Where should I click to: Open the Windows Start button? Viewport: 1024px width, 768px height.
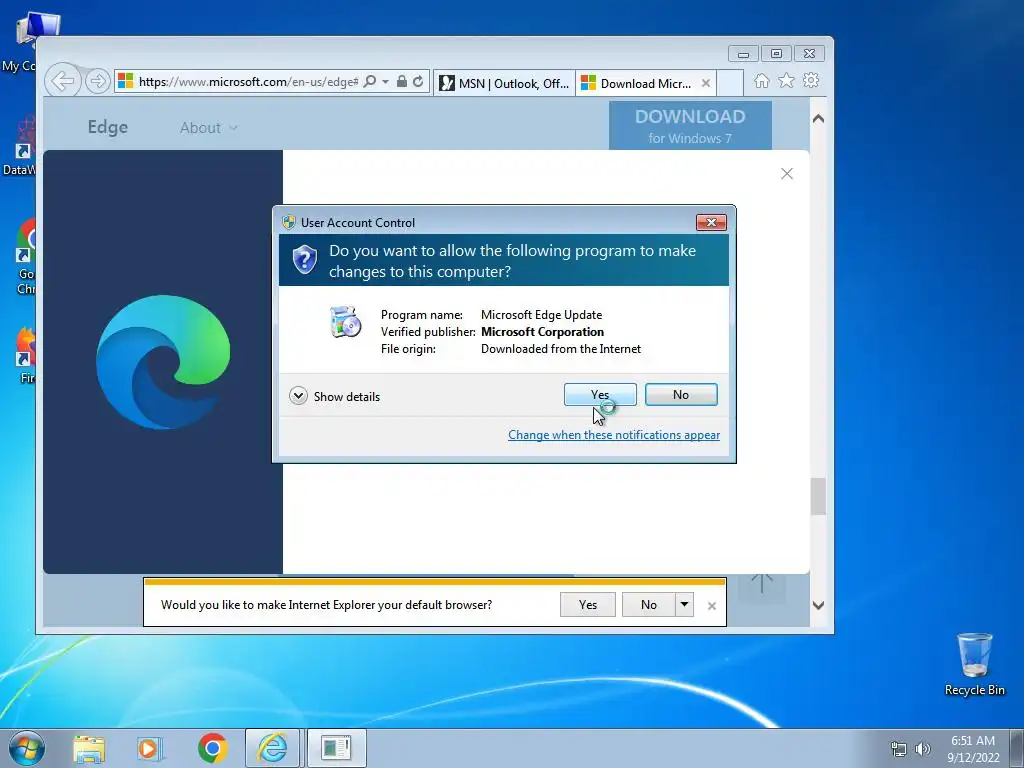click(27, 748)
